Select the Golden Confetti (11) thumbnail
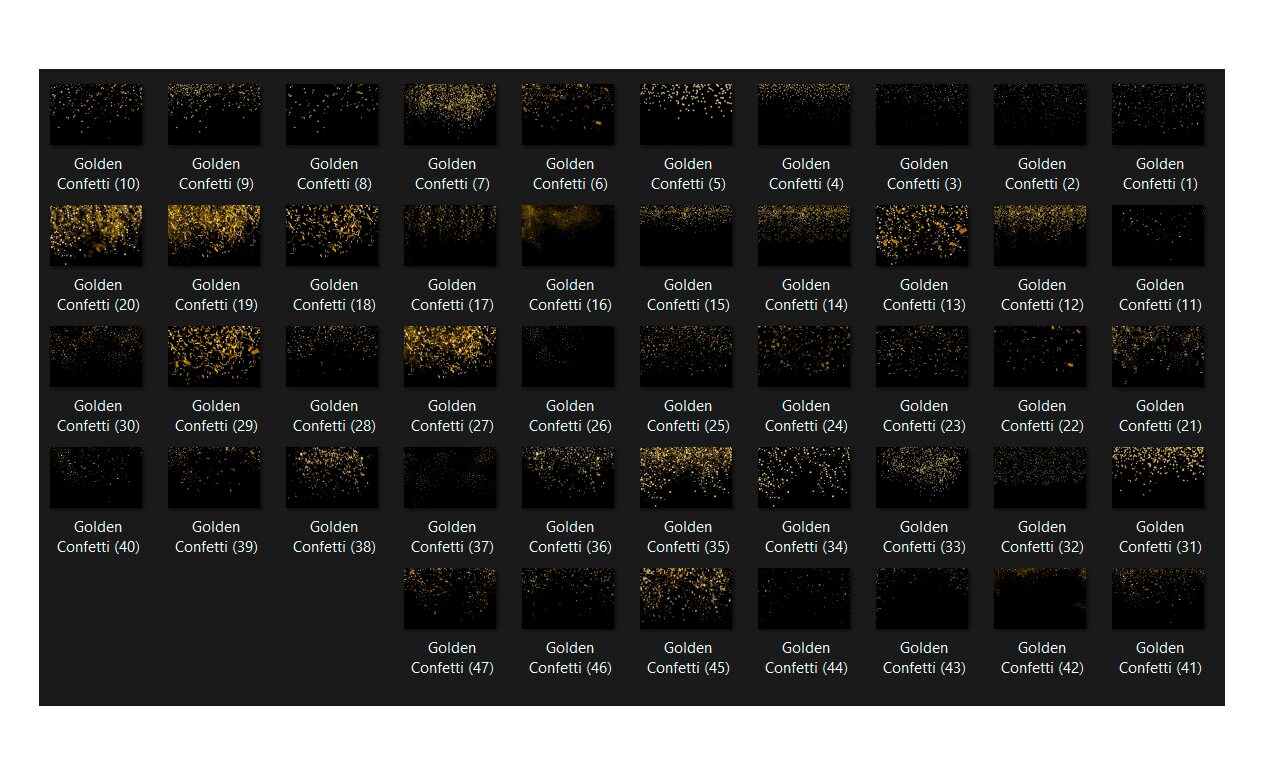1264x766 pixels. pyautogui.click(x=1158, y=235)
